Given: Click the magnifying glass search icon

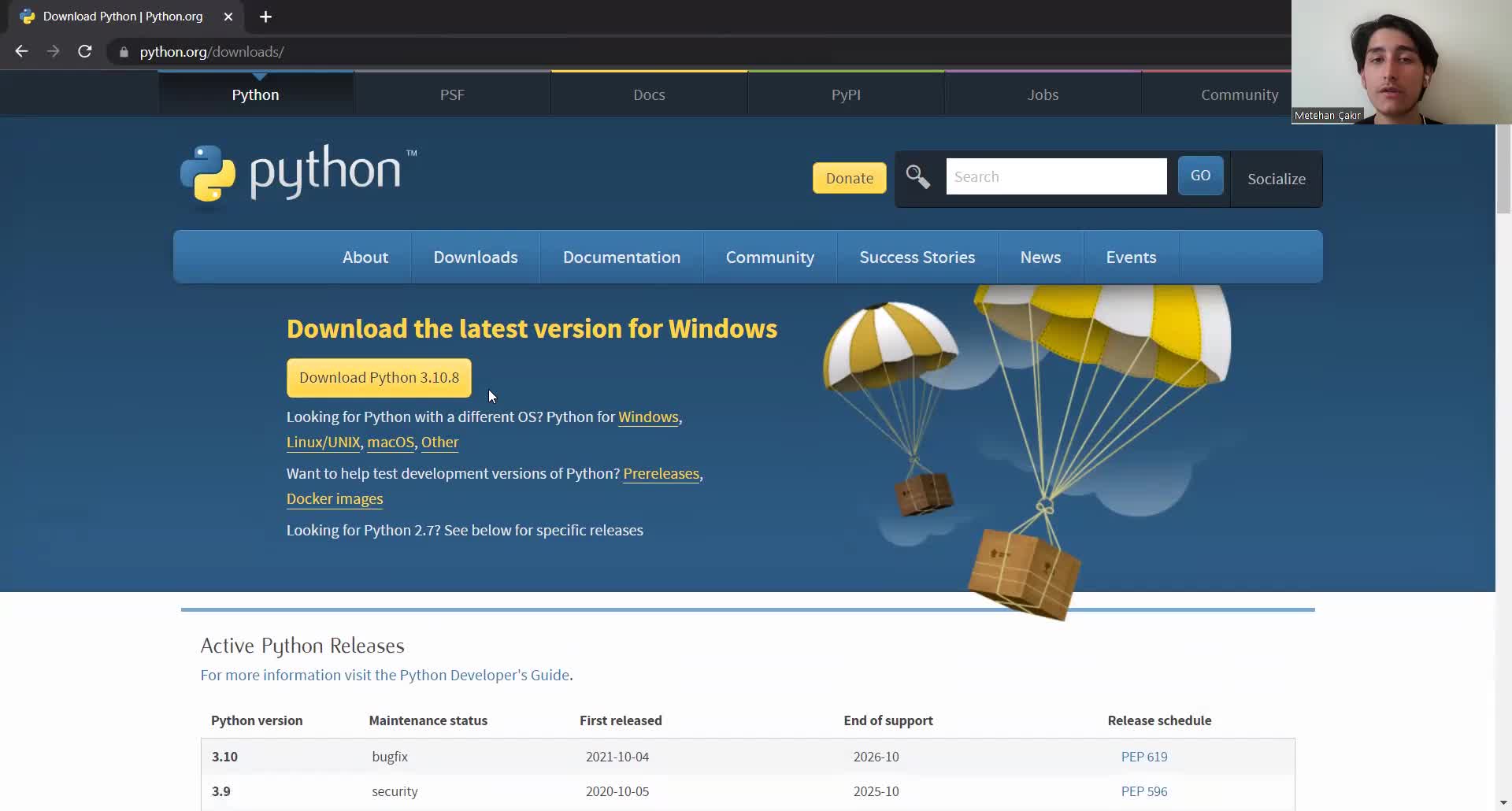Looking at the screenshot, I should coord(918,176).
